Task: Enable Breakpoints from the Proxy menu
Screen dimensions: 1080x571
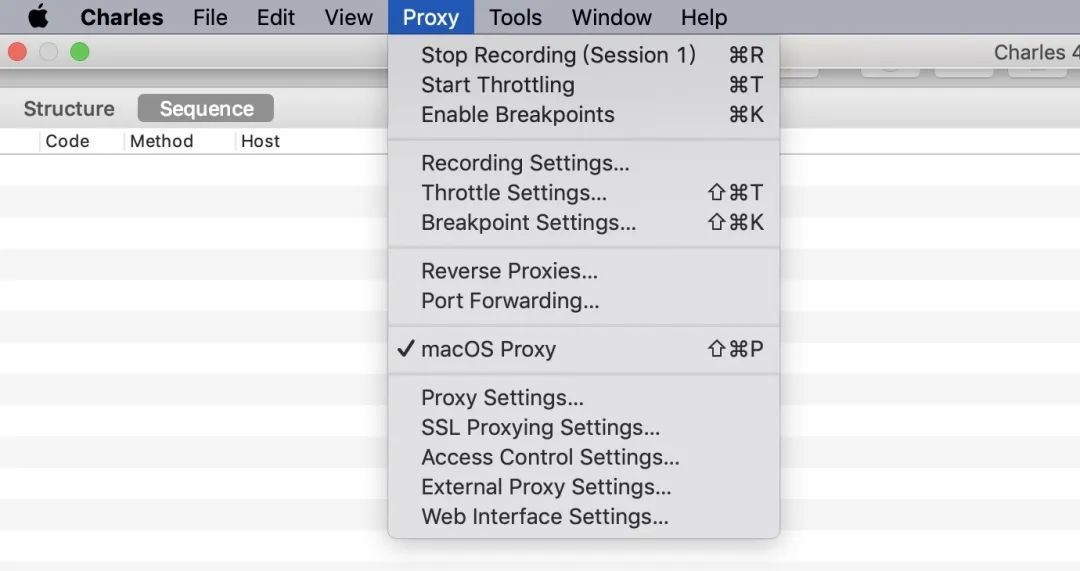Action: [x=517, y=114]
